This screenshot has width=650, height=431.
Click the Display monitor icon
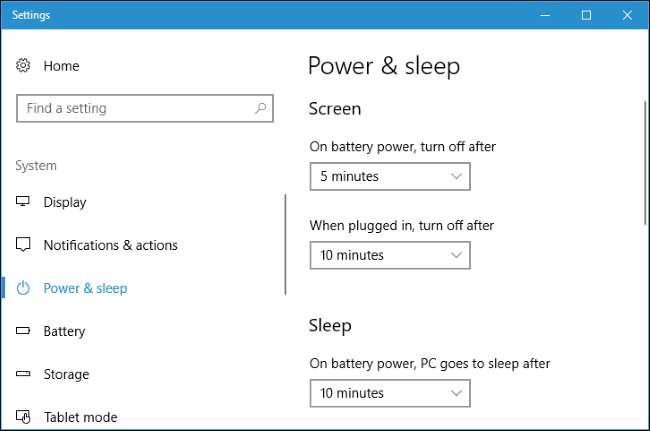(24, 202)
